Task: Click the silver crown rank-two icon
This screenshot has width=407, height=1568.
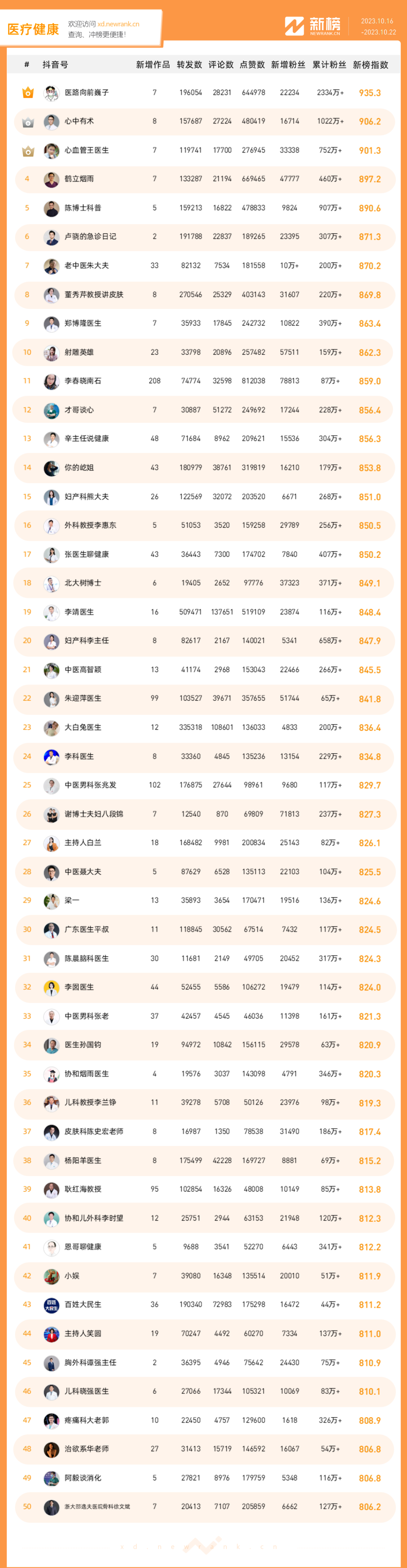Action: pyautogui.click(x=28, y=122)
